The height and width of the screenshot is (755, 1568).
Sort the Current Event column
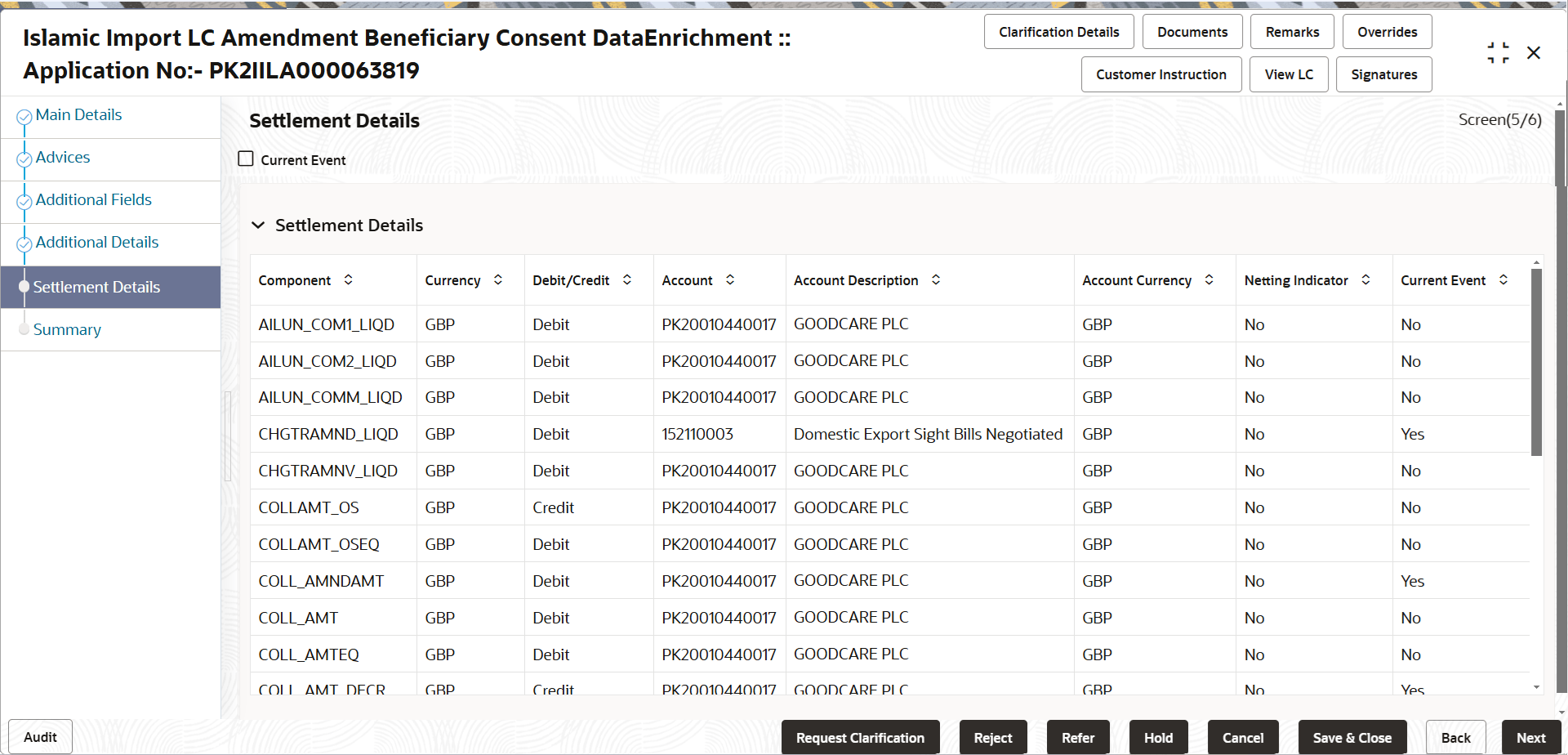1503,279
